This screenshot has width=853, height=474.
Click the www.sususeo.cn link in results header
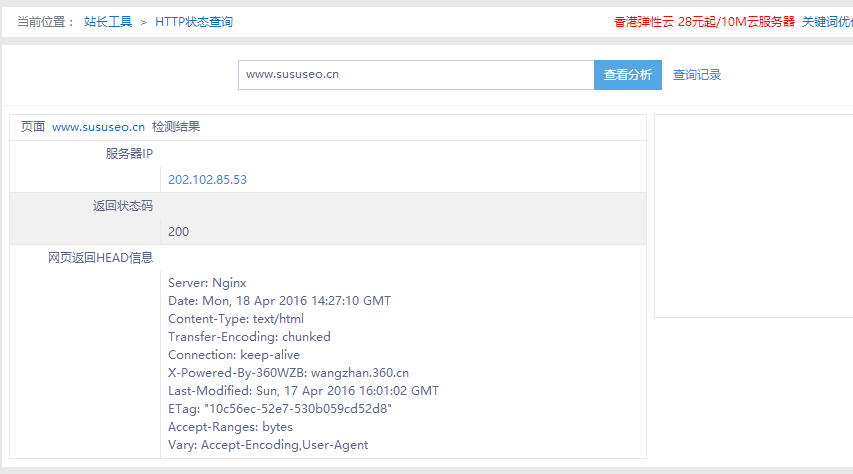(x=98, y=127)
